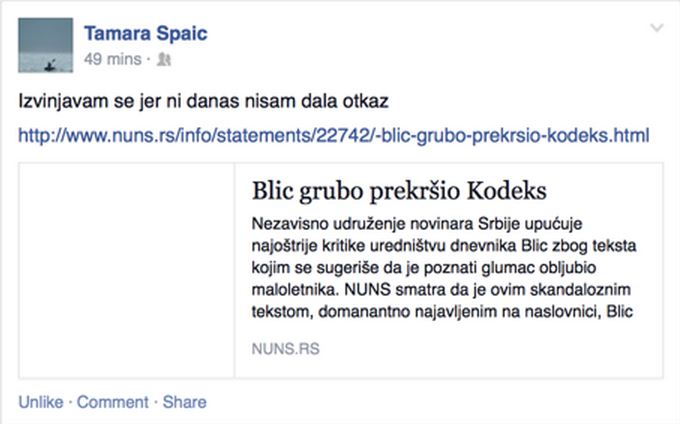Open the nuns.rs statements URL link

click(334, 133)
